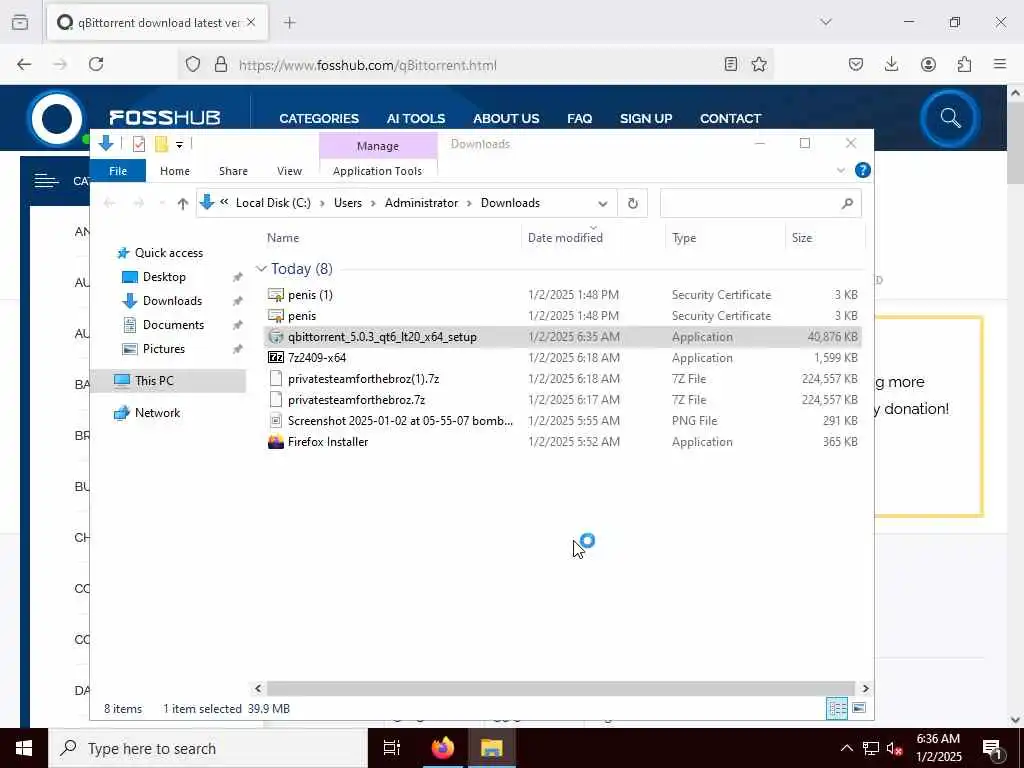Select the 7z2409-x64 application icon

click(x=276, y=358)
